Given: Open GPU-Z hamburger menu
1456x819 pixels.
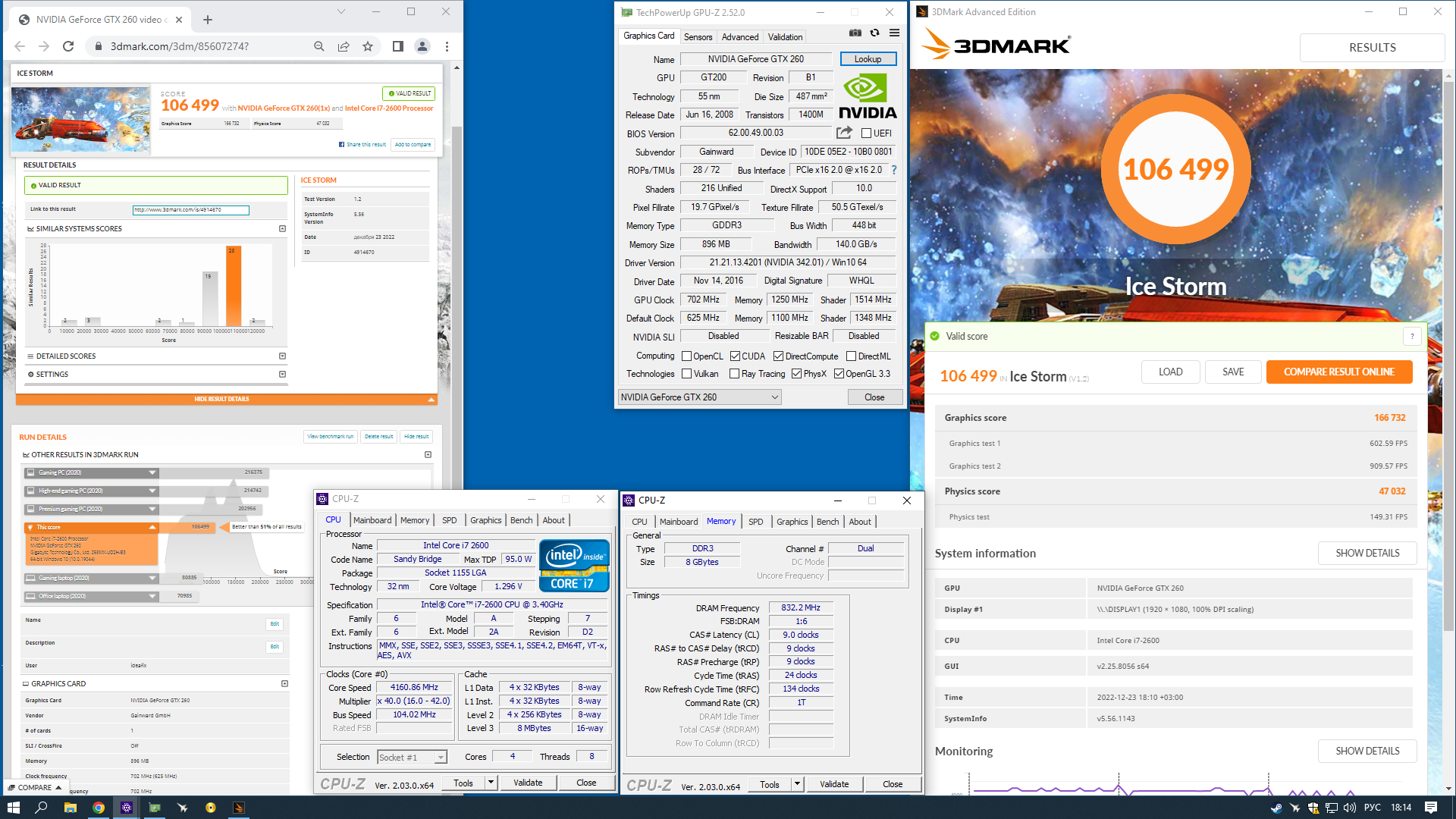Looking at the screenshot, I should pyautogui.click(x=894, y=33).
